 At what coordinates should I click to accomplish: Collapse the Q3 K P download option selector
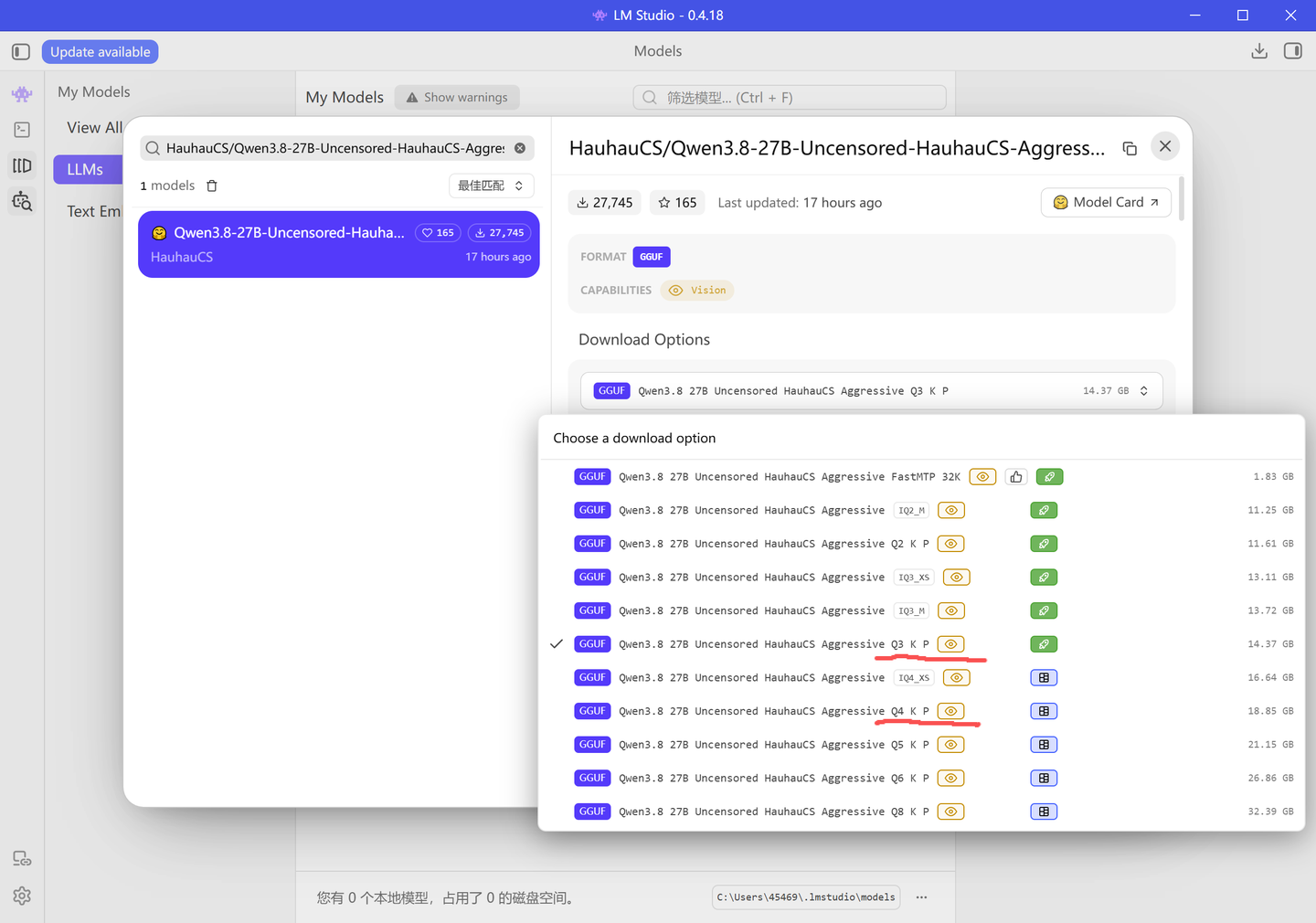click(x=871, y=391)
